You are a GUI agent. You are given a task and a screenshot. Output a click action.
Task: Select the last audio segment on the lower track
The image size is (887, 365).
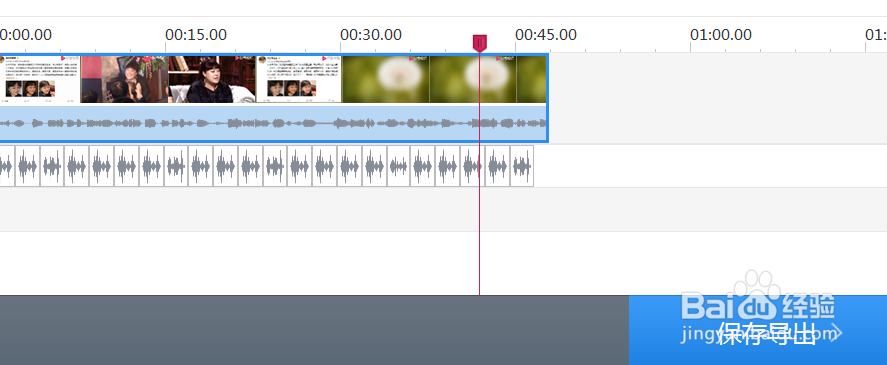522,166
